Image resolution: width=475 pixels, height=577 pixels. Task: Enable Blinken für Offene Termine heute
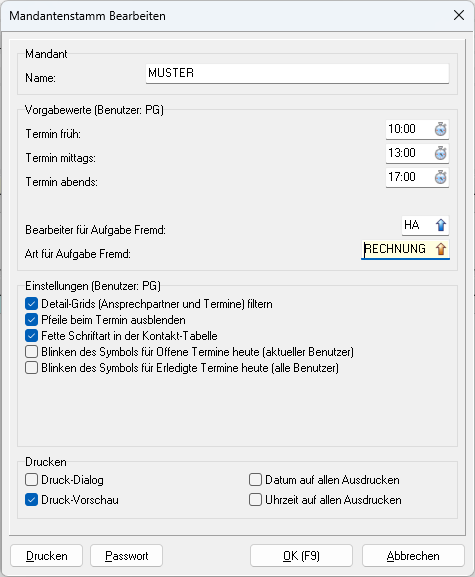[x=32, y=352]
